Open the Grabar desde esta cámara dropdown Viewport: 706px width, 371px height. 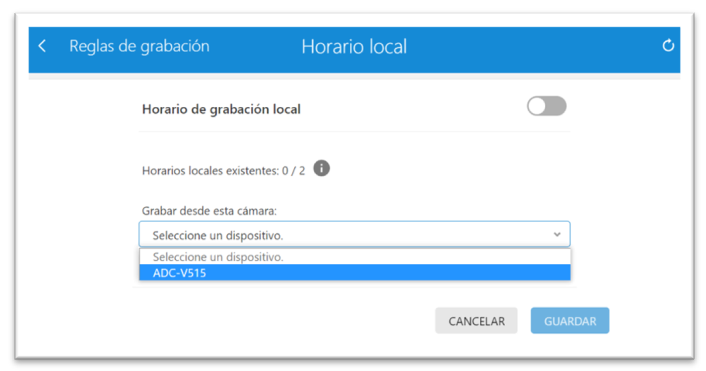(355, 235)
